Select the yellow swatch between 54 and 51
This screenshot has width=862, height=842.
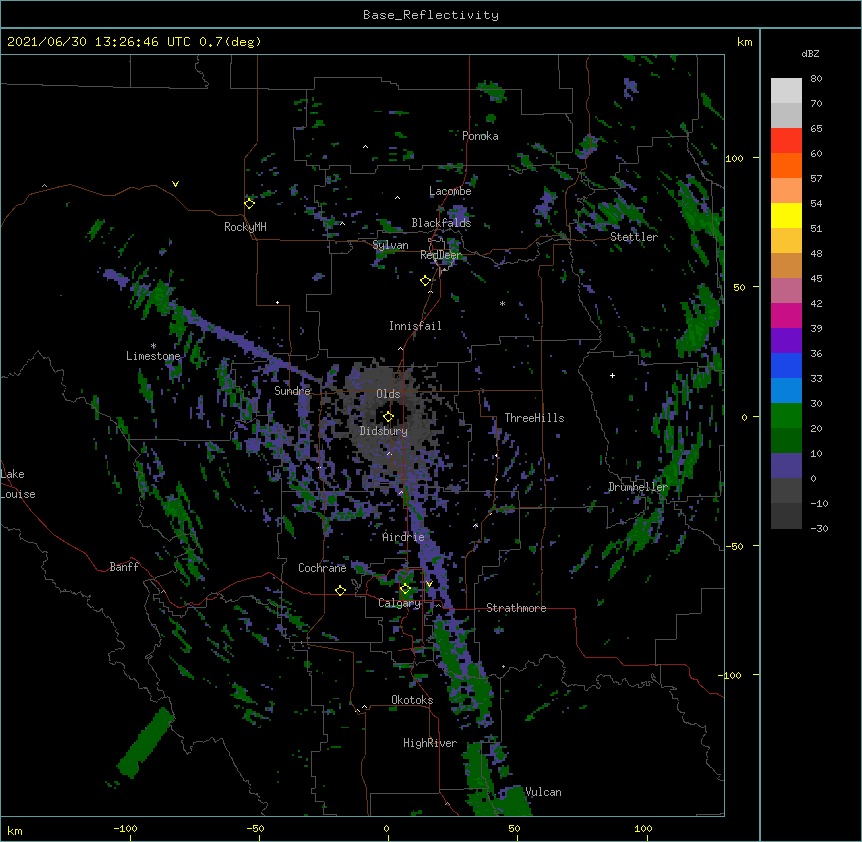786,215
